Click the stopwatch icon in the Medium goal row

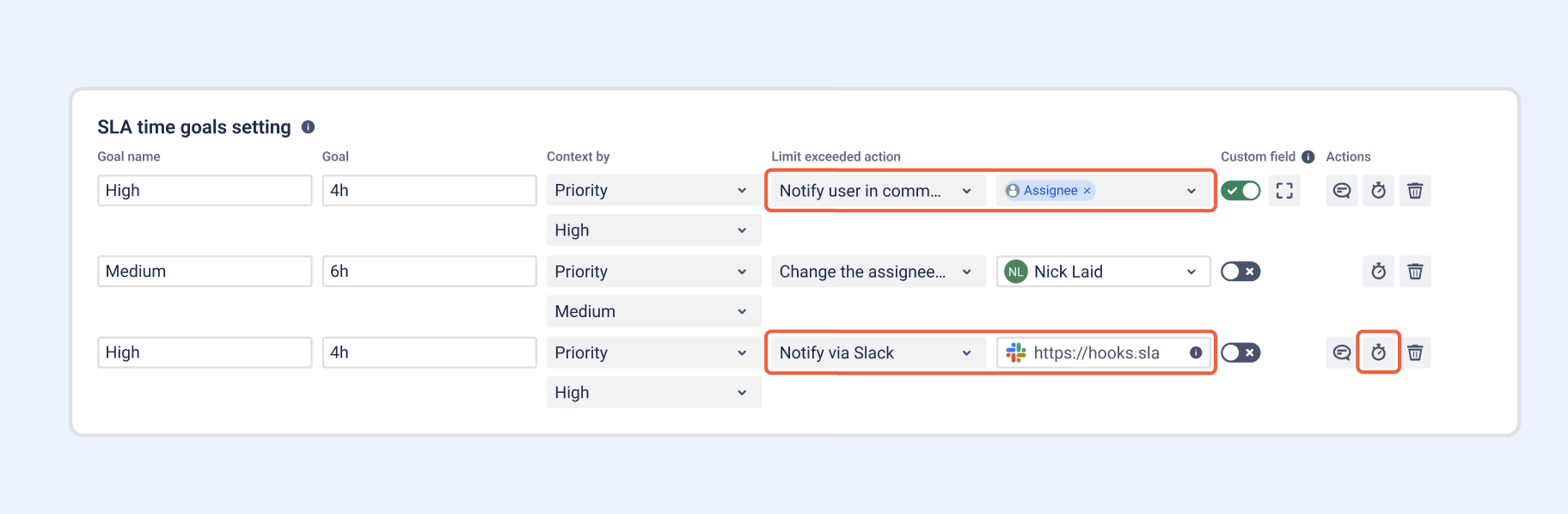[x=1378, y=272]
